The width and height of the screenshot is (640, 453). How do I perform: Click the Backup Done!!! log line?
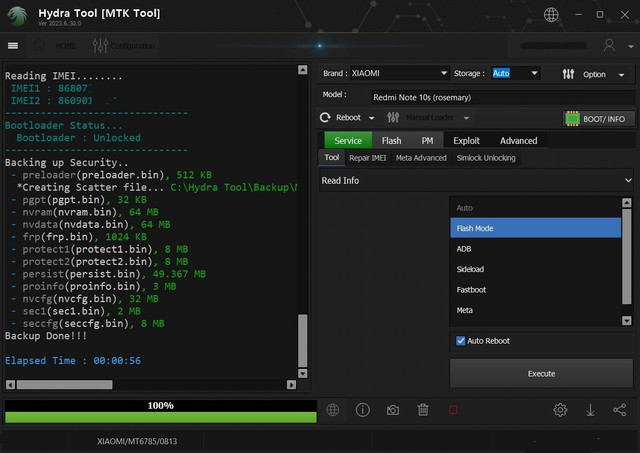46,336
